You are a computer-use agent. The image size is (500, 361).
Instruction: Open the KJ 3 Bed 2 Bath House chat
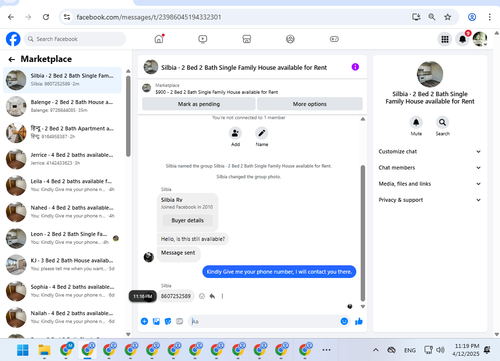coord(62,265)
